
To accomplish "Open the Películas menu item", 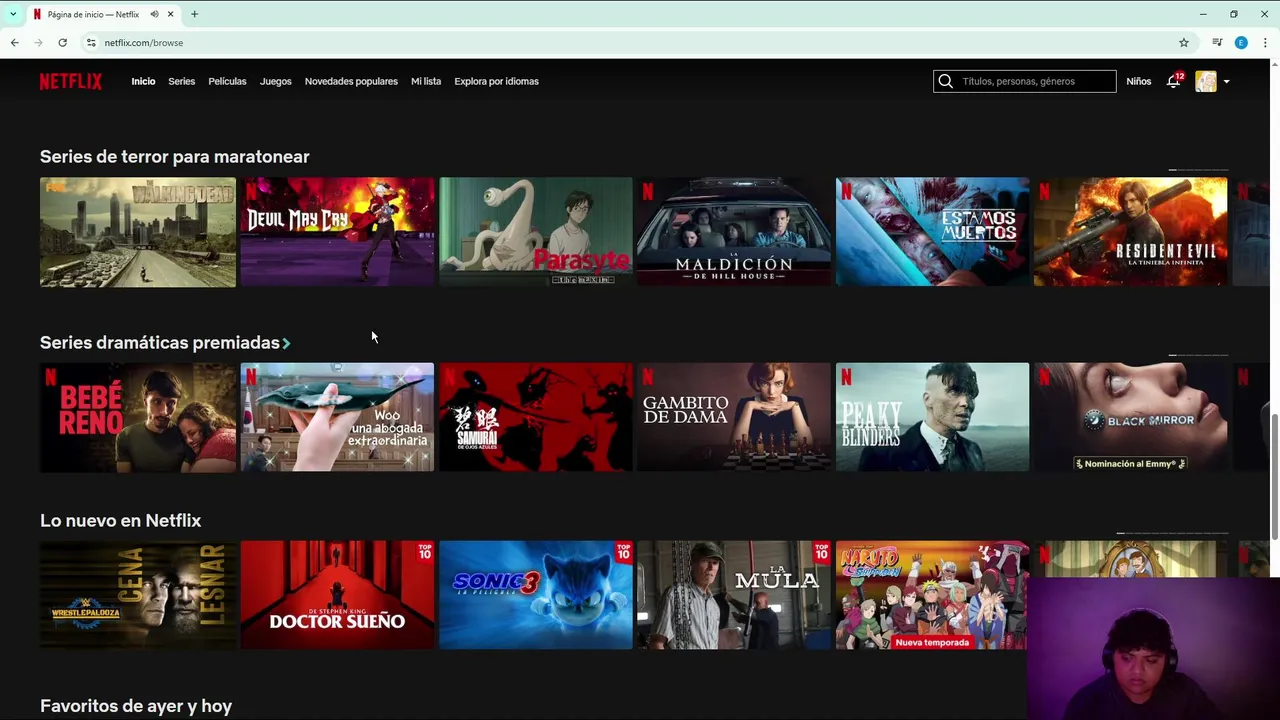I will pos(227,81).
